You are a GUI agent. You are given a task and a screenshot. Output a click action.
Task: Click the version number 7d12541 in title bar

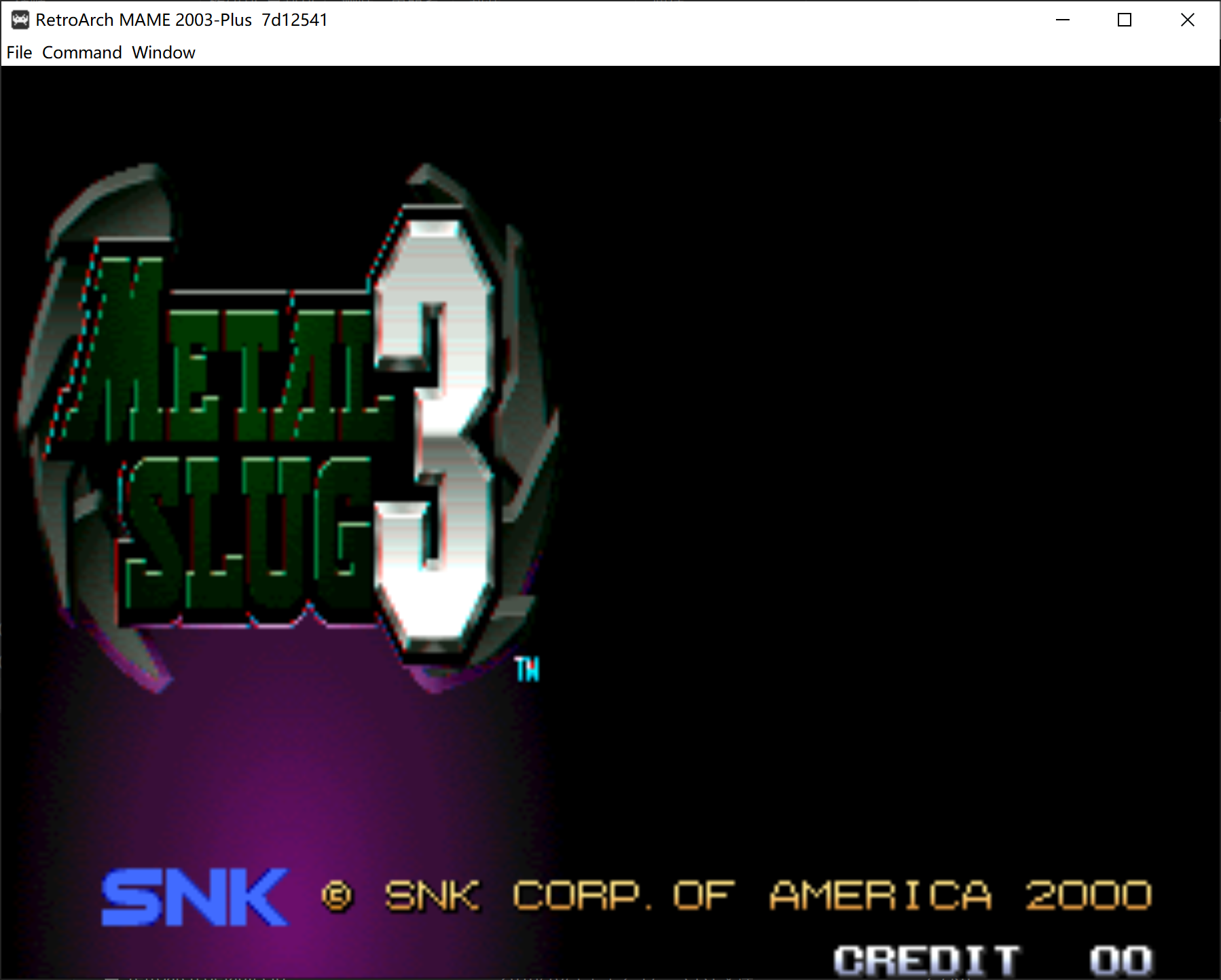click(295, 20)
